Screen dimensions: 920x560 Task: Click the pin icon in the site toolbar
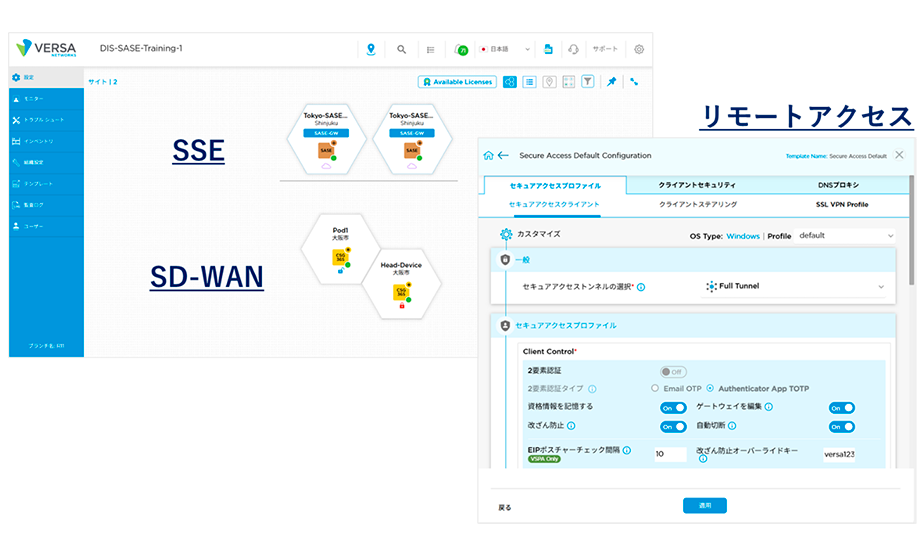coord(612,82)
